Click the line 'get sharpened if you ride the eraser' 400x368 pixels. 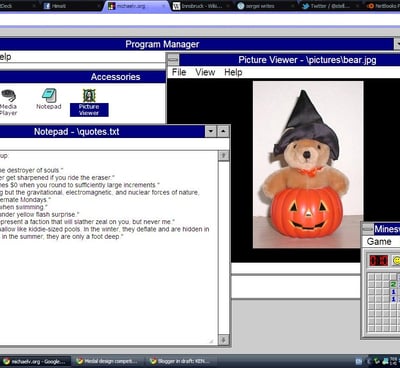57,178
